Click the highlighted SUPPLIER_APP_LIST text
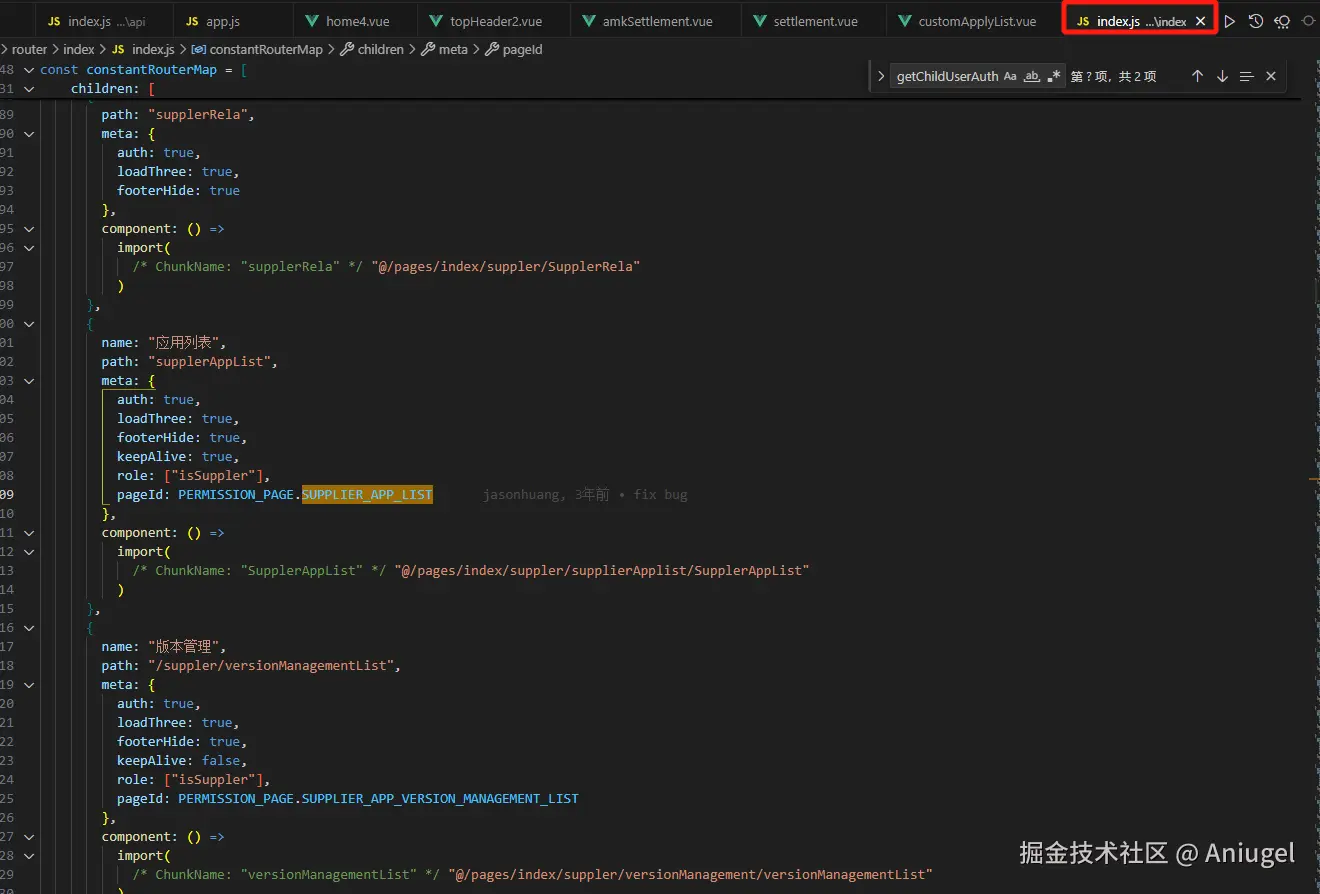 click(x=367, y=494)
